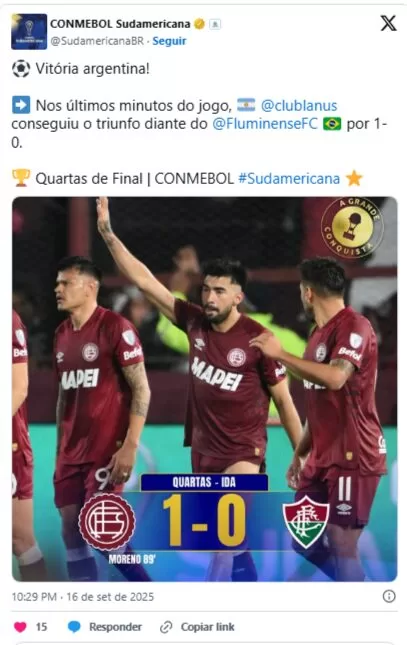407x645 pixels.
Task: Open the @FluminenseFC mention
Action: coord(265,124)
